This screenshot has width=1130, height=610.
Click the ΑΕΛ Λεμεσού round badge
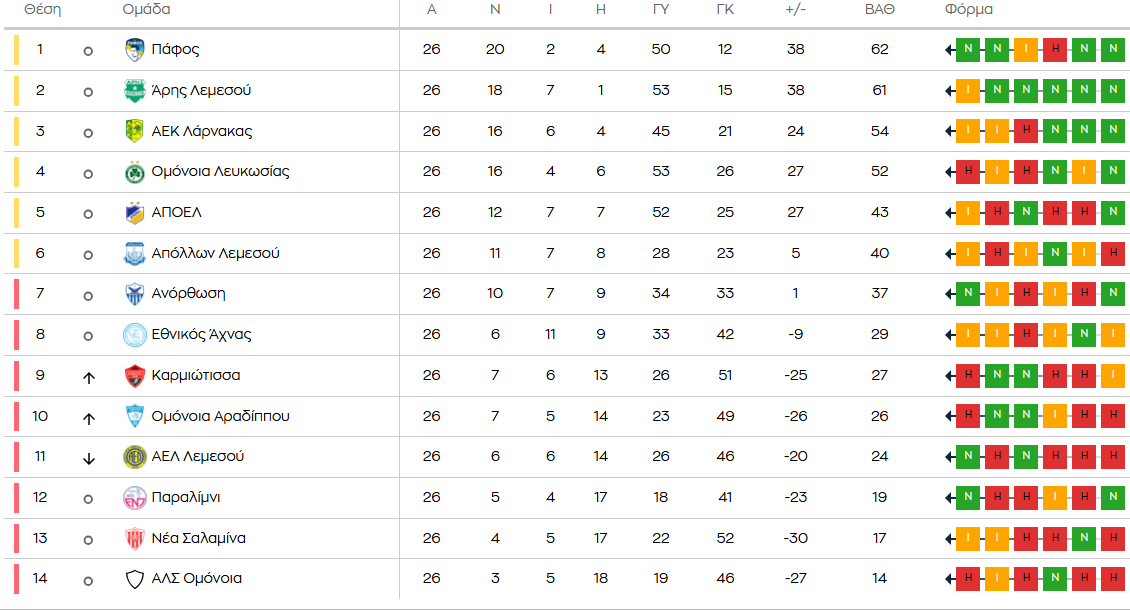(134, 457)
